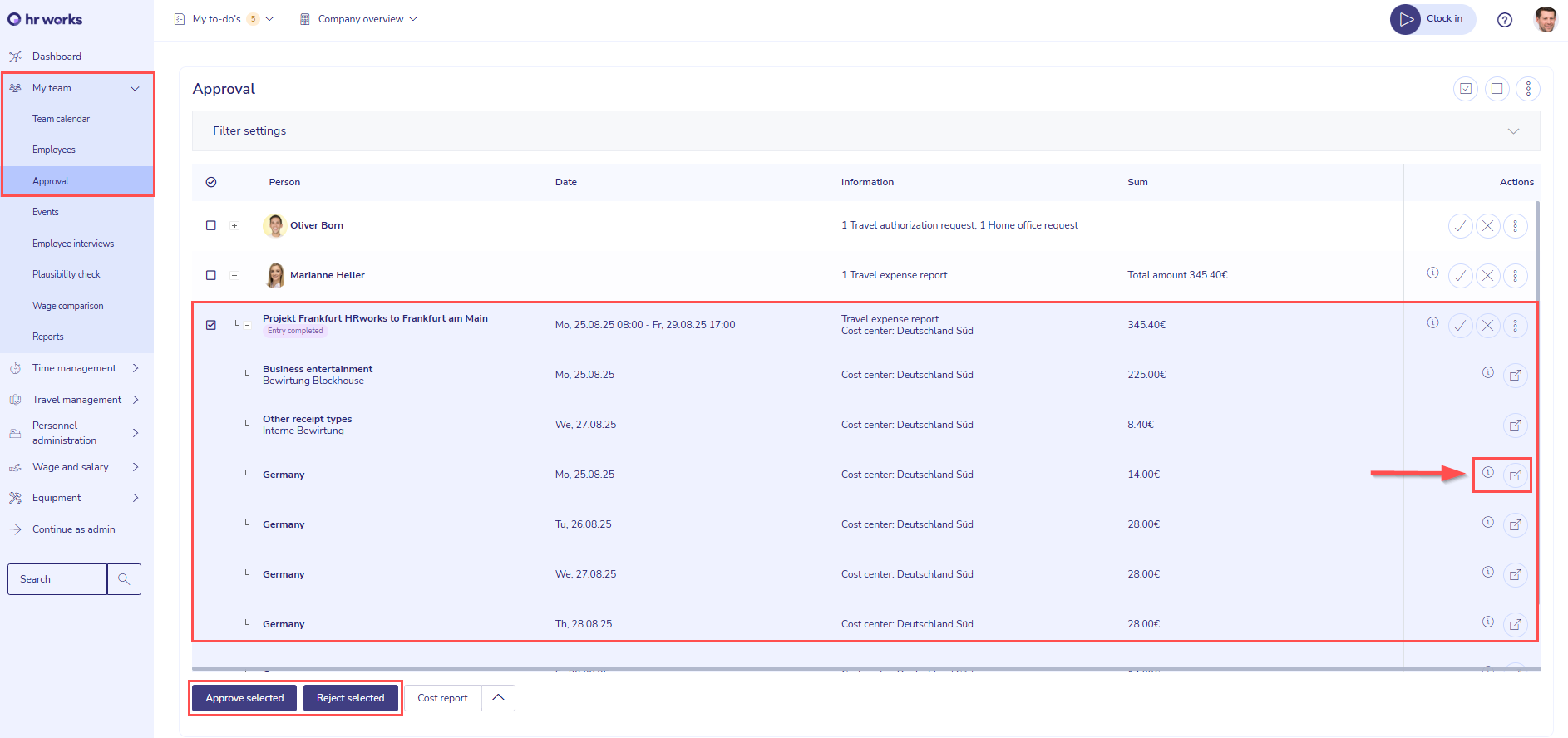Click Approve selected button

244,698
